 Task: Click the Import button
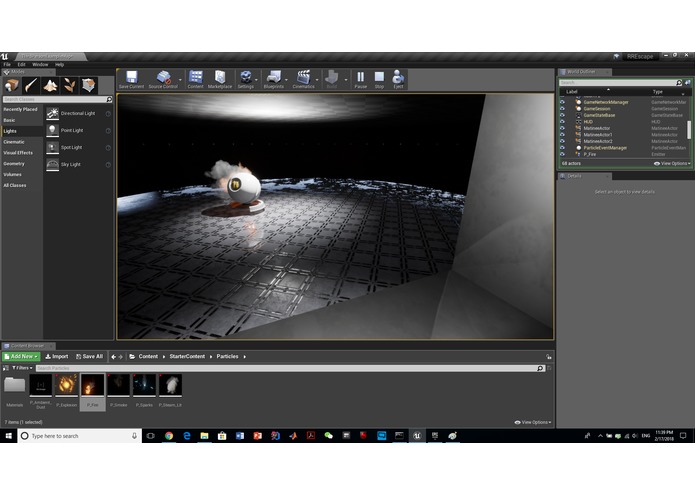(57, 357)
